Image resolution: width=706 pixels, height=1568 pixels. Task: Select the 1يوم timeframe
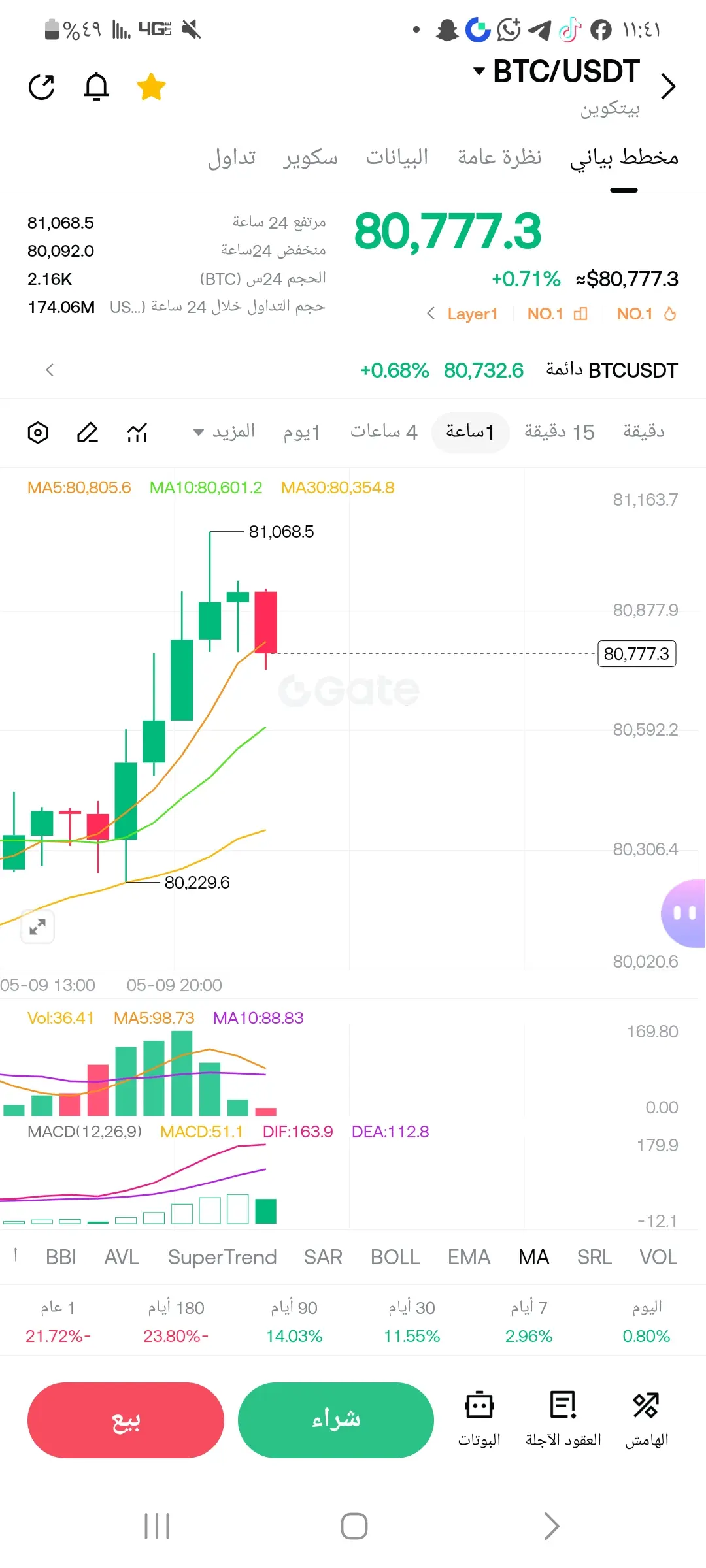tap(302, 432)
